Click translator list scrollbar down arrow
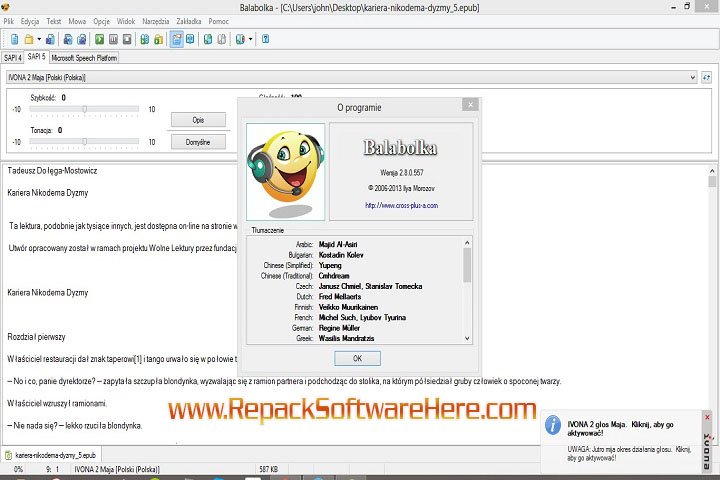The width and height of the screenshot is (720, 480). pos(467,339)
